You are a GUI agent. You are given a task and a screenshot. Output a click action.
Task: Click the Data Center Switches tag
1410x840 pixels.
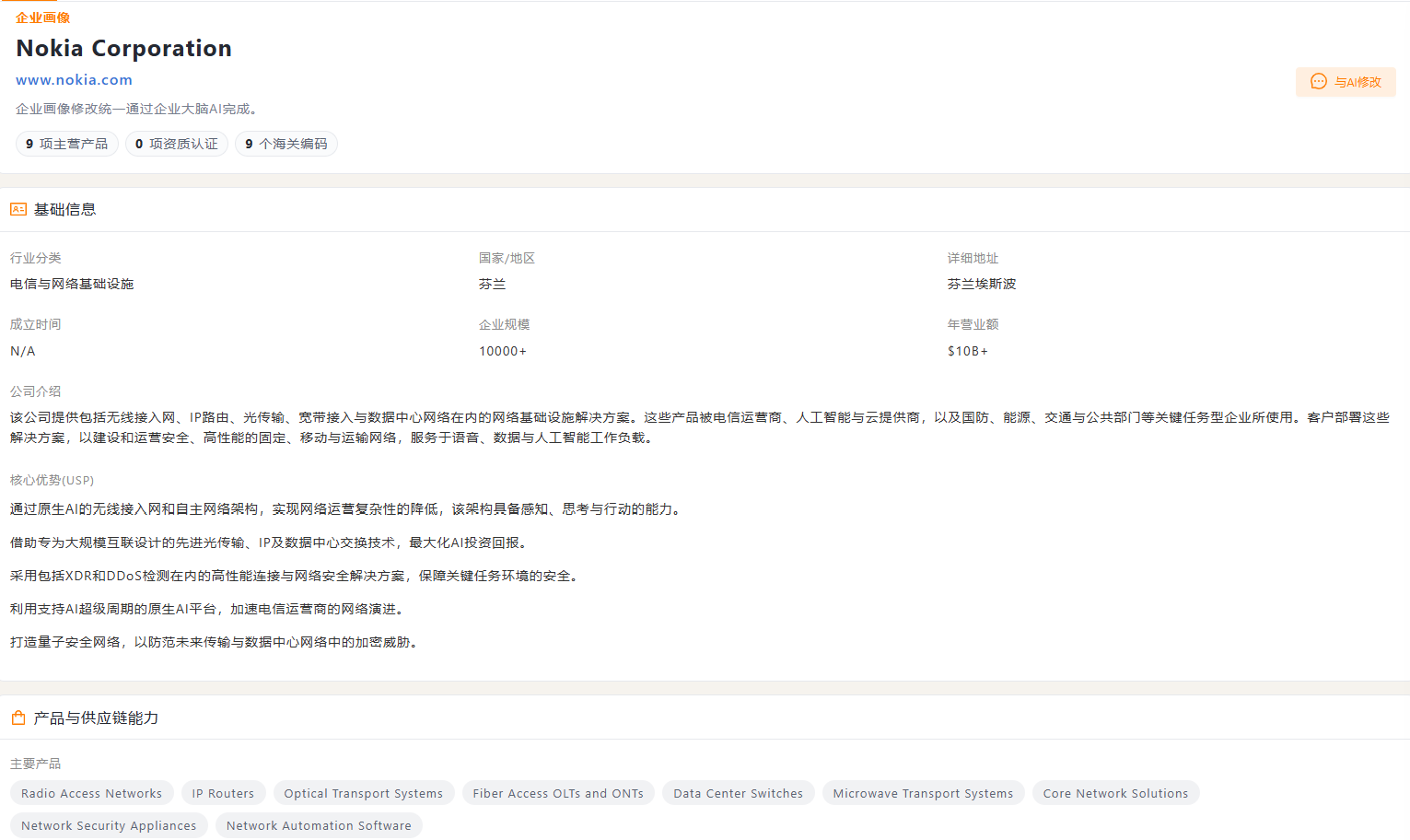pos(739,793)
